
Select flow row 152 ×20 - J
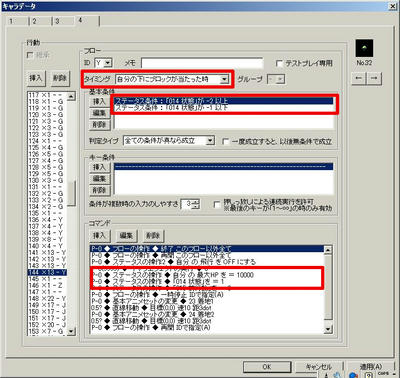coord(47,325)
